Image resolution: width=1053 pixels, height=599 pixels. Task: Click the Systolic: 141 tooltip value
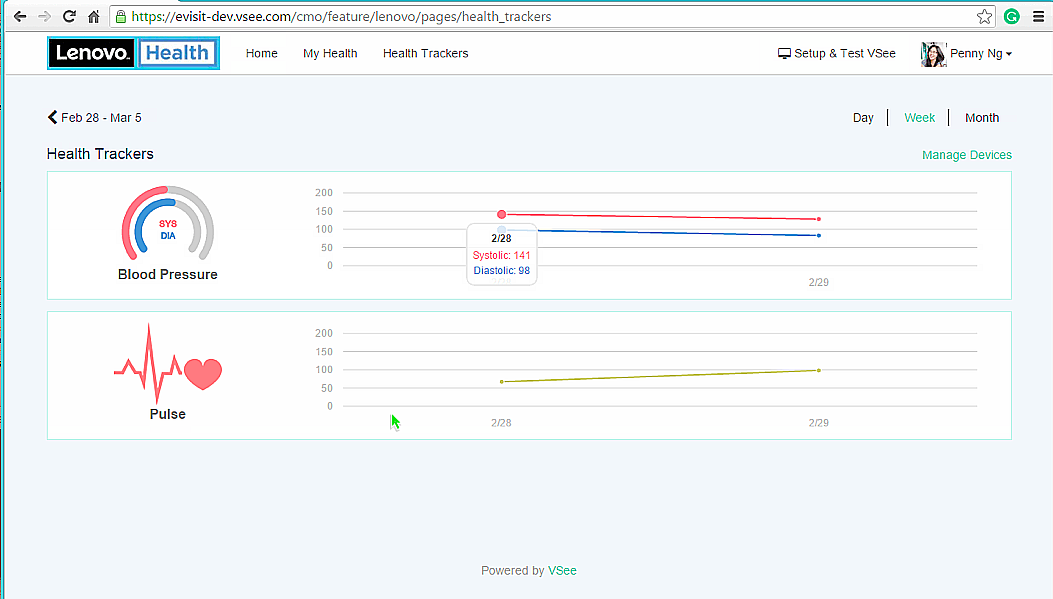coord(501,255)
